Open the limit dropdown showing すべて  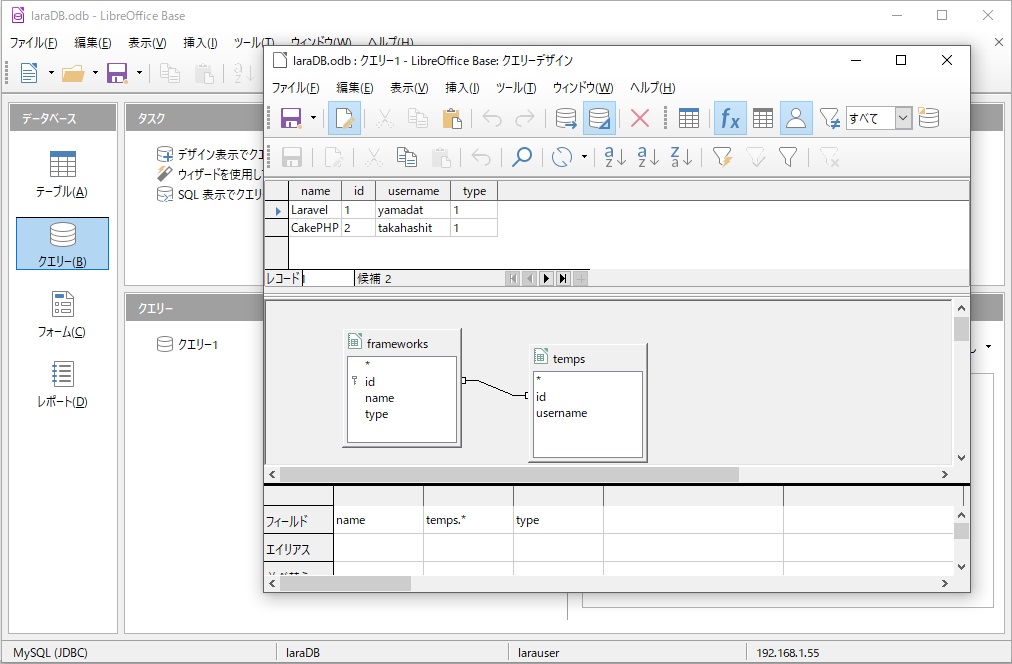coord(903,119)
